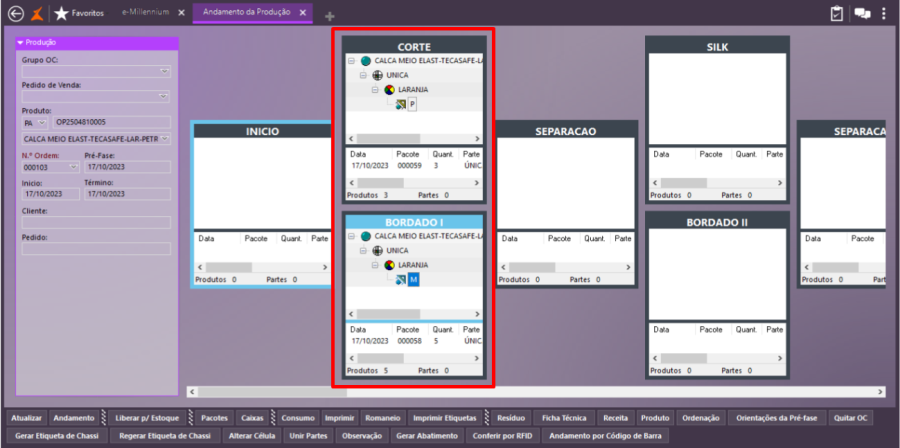Open the N.º Ordem 000103 dropdown
The height and width of the screenshot is (448, 900).
click(73, 167)
